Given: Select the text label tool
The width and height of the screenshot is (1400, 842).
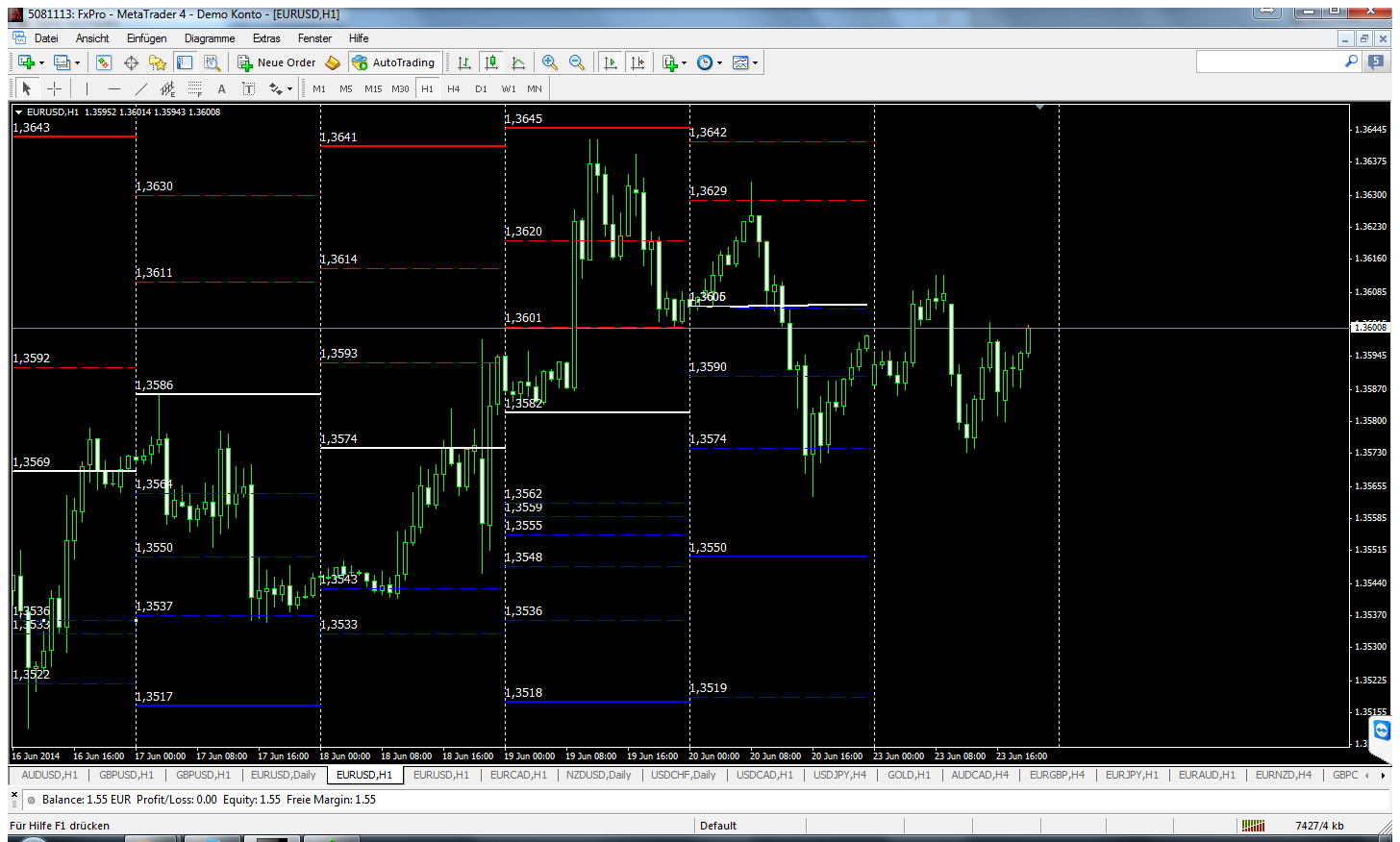Looking at the screenshot, I should [248, 88].
